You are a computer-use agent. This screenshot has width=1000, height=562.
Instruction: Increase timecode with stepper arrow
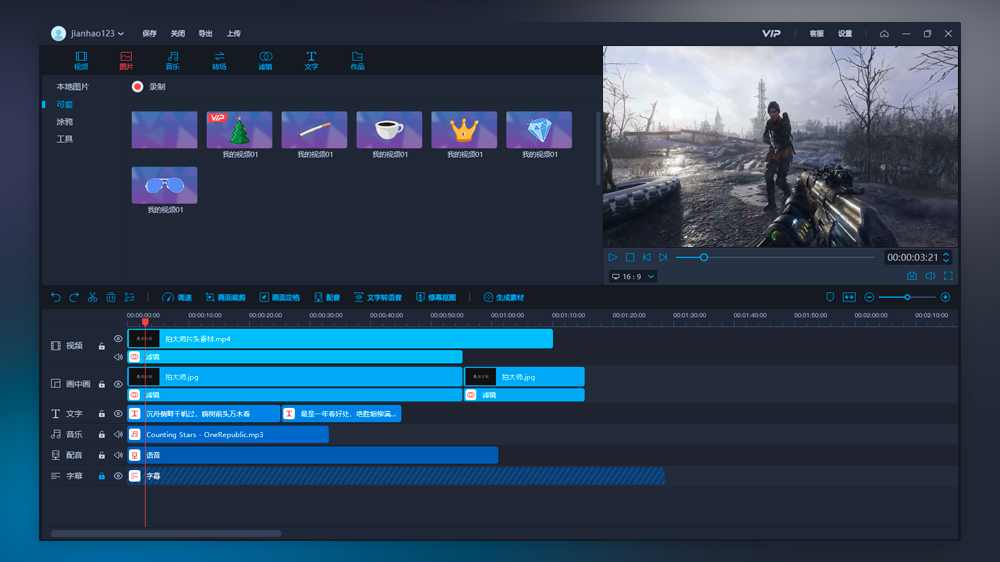(x=946, y=254)
